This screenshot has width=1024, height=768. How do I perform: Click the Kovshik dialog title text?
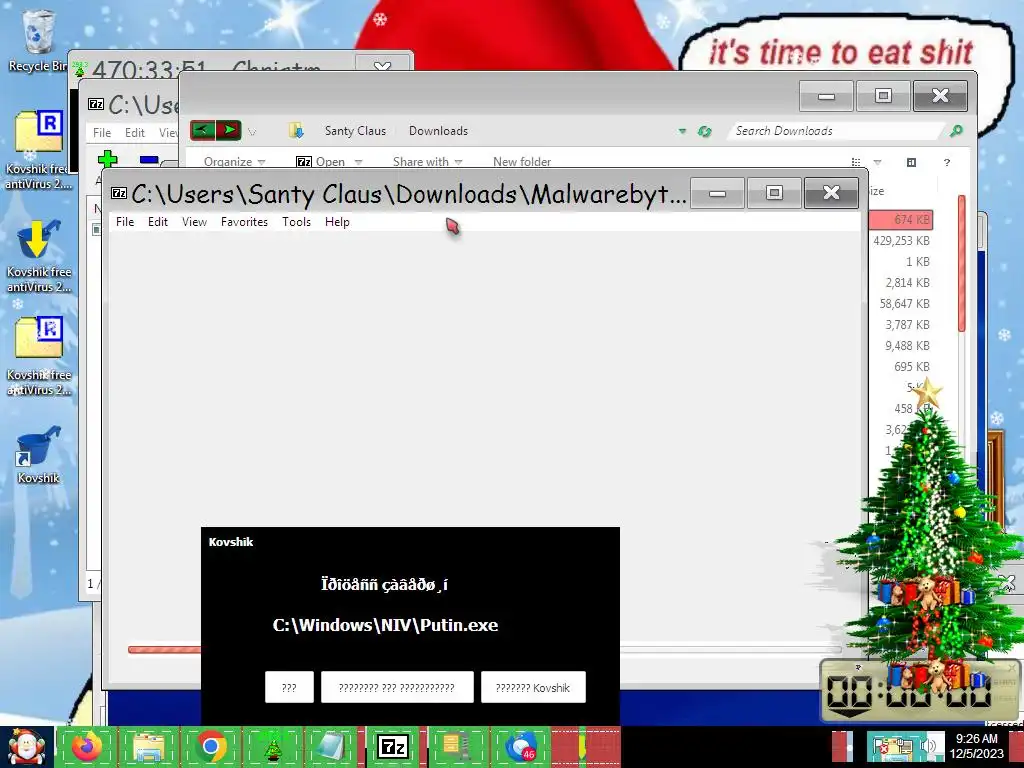231,542
